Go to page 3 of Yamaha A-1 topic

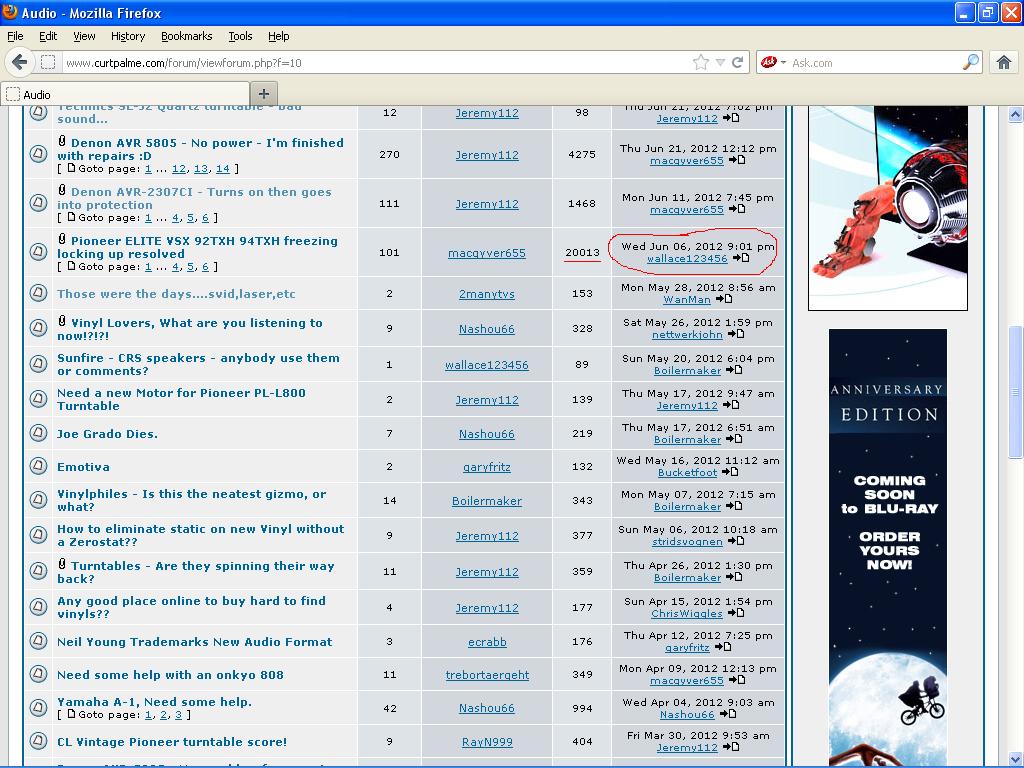[x=178, y=714]
